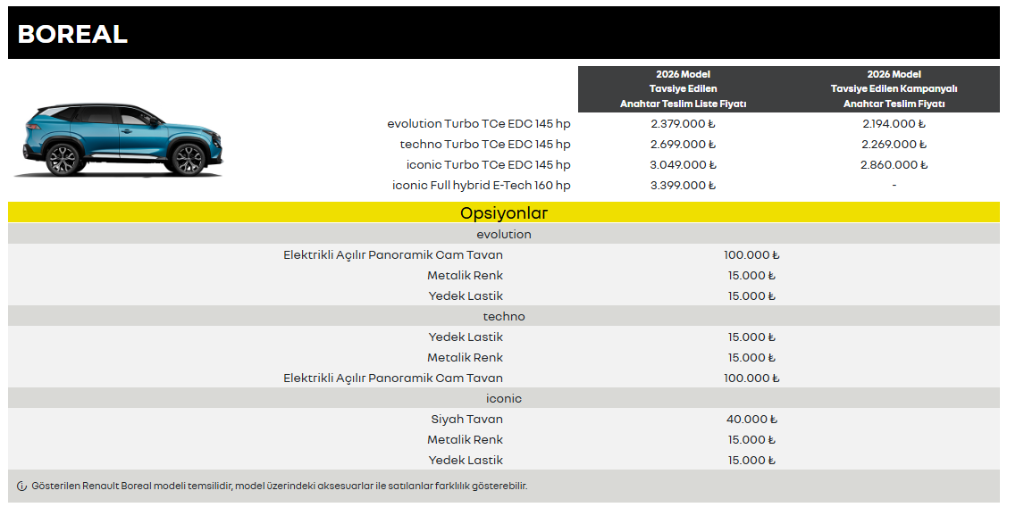Click the Kampanyalı Anahtar Teslim Fiyatı column header
This screenshot has height=524, width=1024.
[894, 89]
